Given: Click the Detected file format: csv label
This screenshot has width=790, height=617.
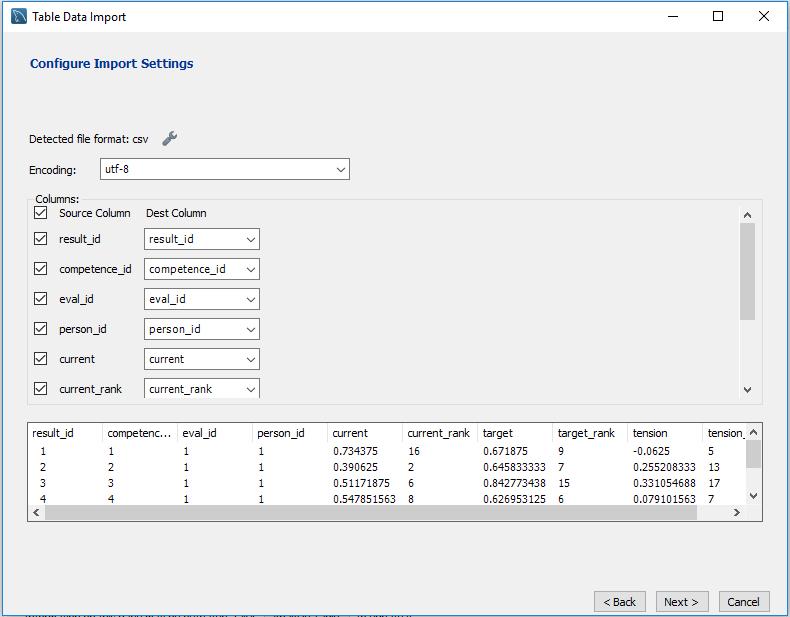Looking at the screenshot, I should [x=89, y=139].
